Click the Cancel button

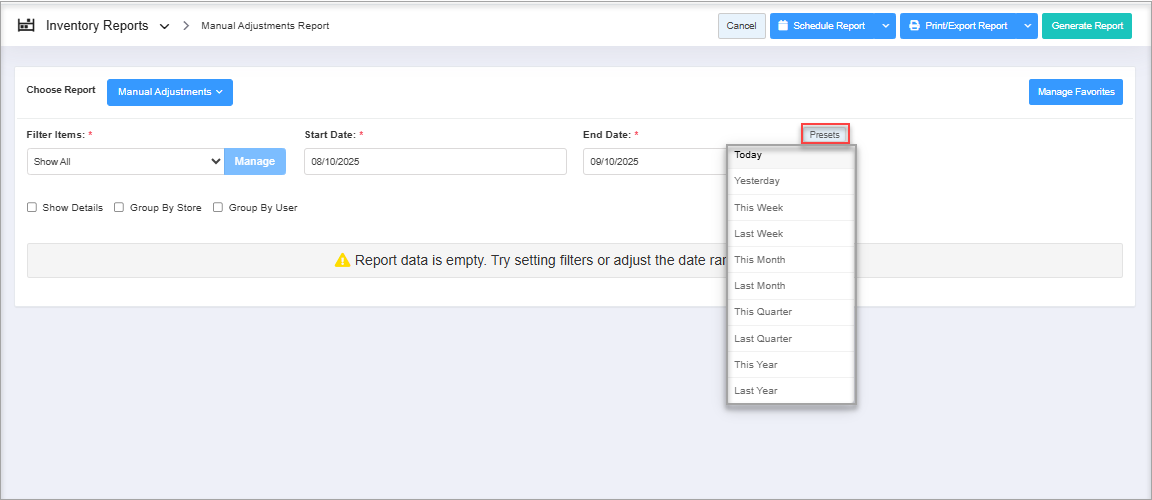[741, 26]
